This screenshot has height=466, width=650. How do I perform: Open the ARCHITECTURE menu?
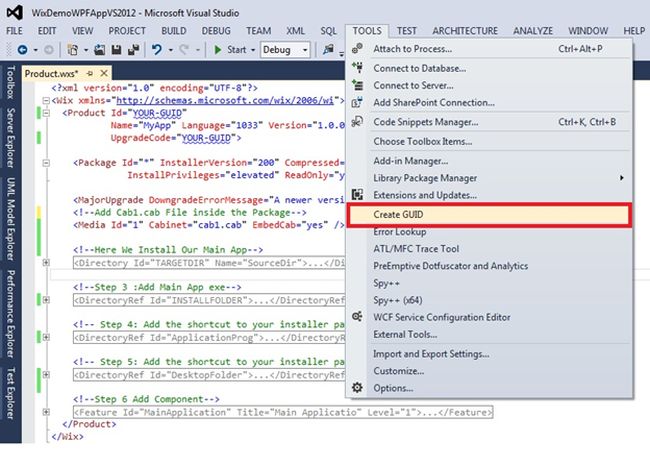[465, 31]
